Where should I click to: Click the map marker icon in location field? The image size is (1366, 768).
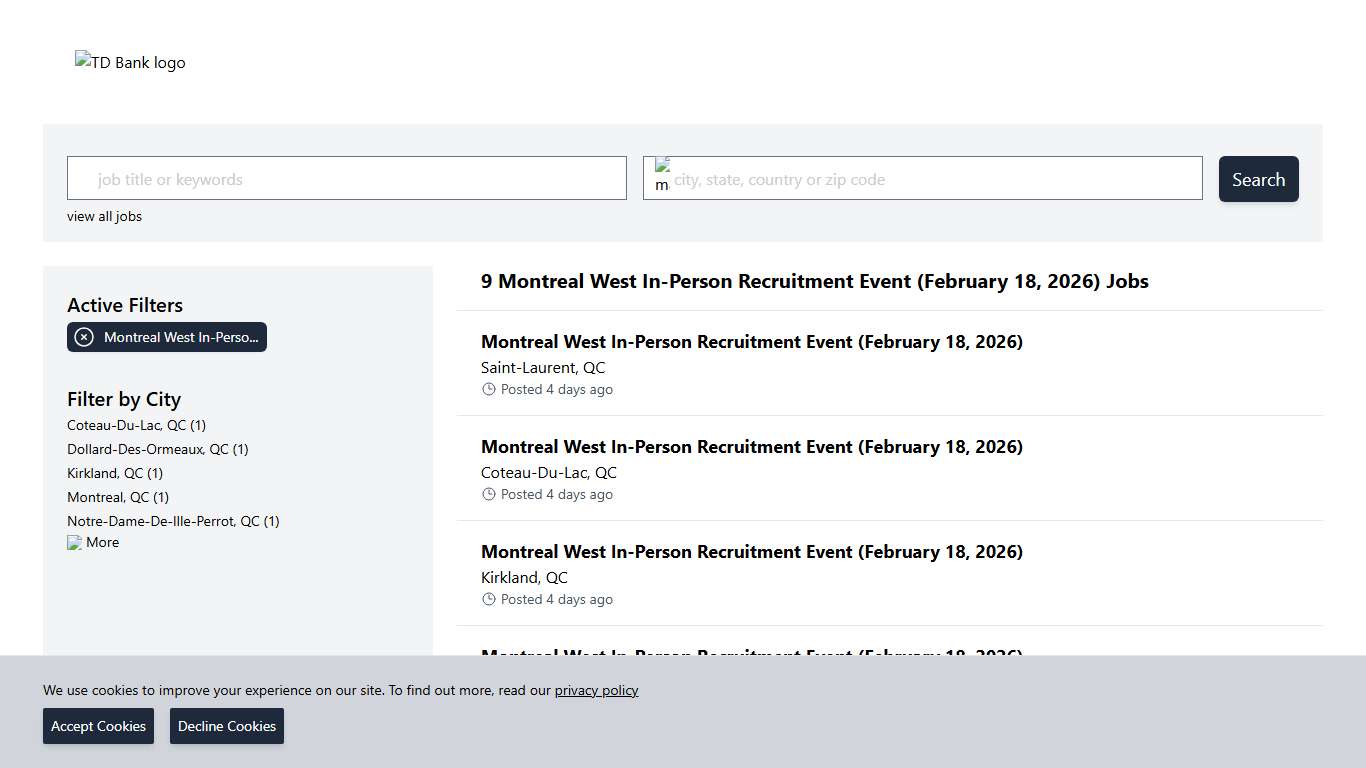click(x=662, y=172)
